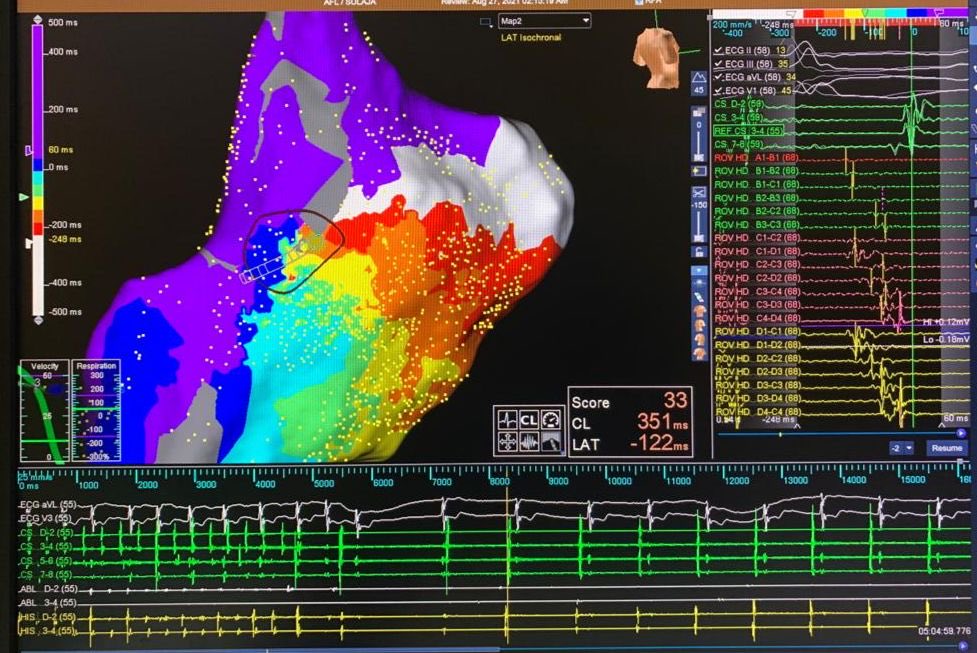This screenshot has height=653, width=977.
Task: Select the CS D-2 (59) channel label
Action: 739,104
